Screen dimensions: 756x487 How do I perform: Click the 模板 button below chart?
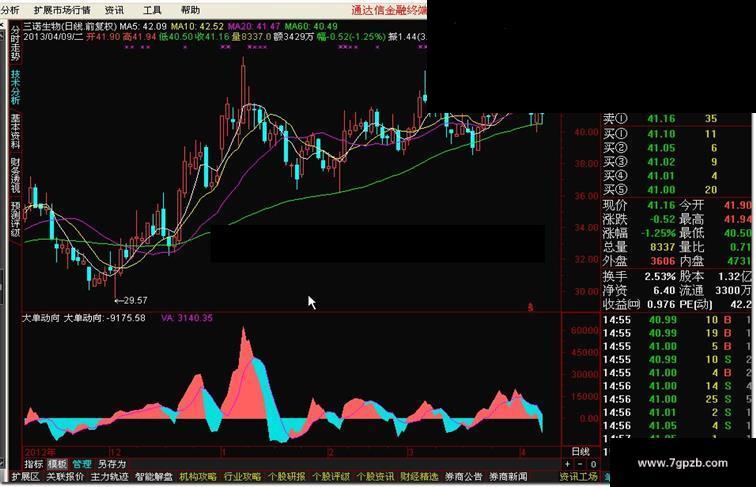pos(57,464)
